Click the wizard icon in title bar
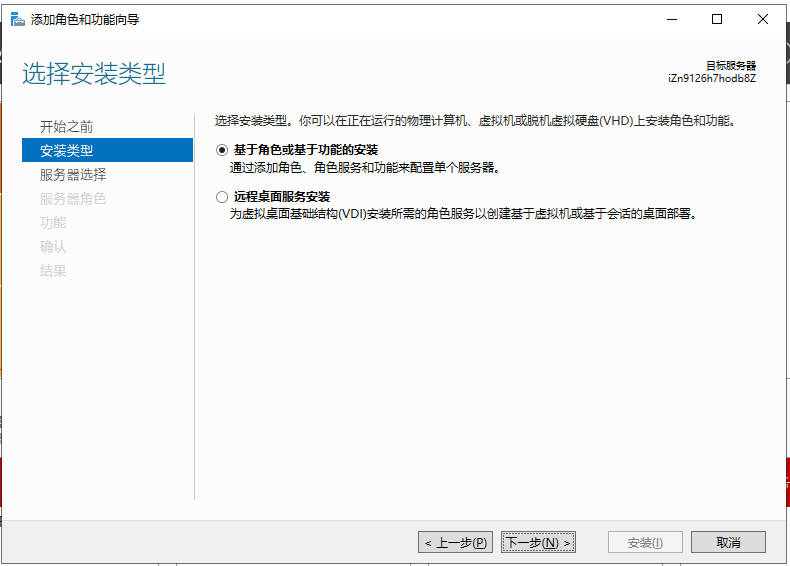The width and height of the screenshot is (790, 566). tap(18, 20)
